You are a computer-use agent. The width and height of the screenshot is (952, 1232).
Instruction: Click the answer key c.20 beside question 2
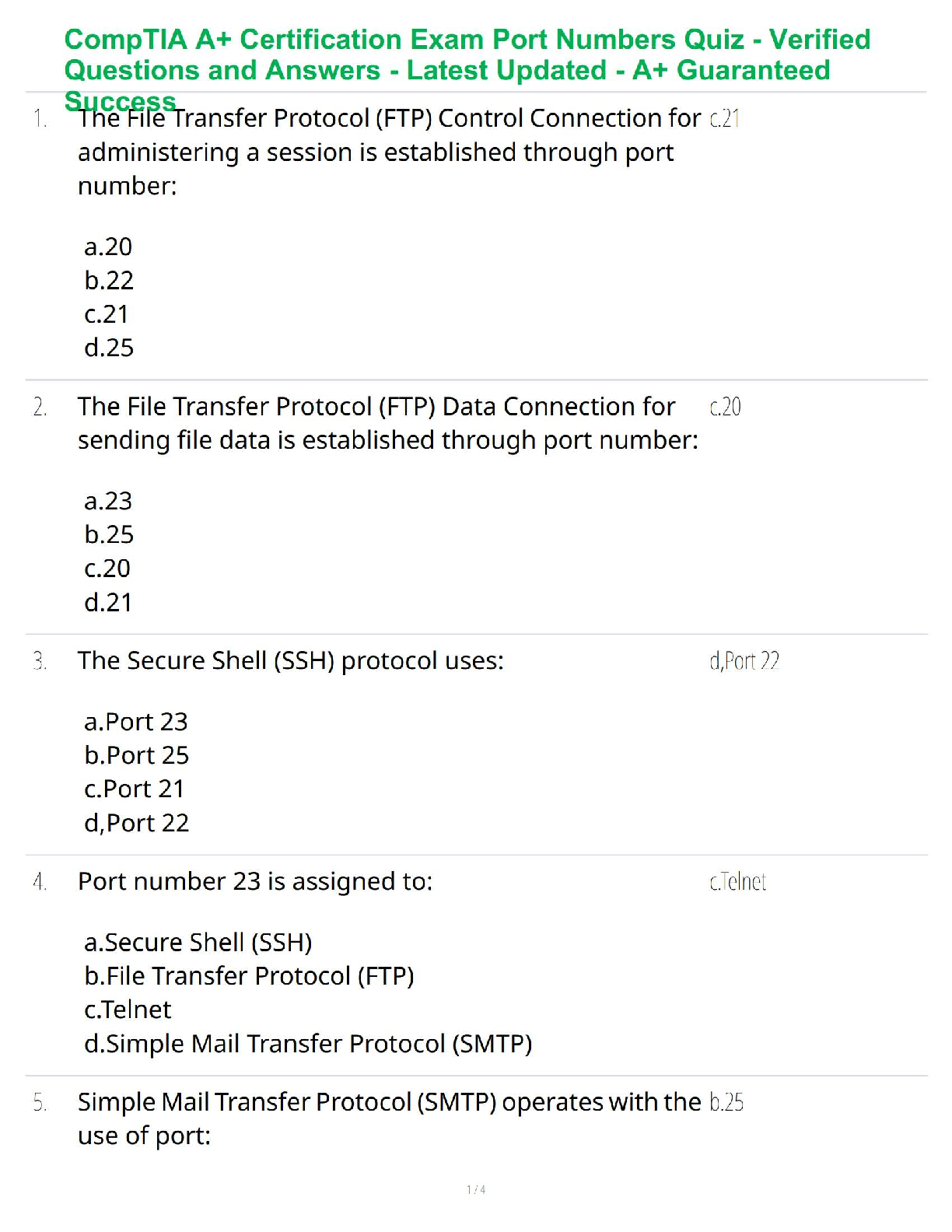pos(725,407)
